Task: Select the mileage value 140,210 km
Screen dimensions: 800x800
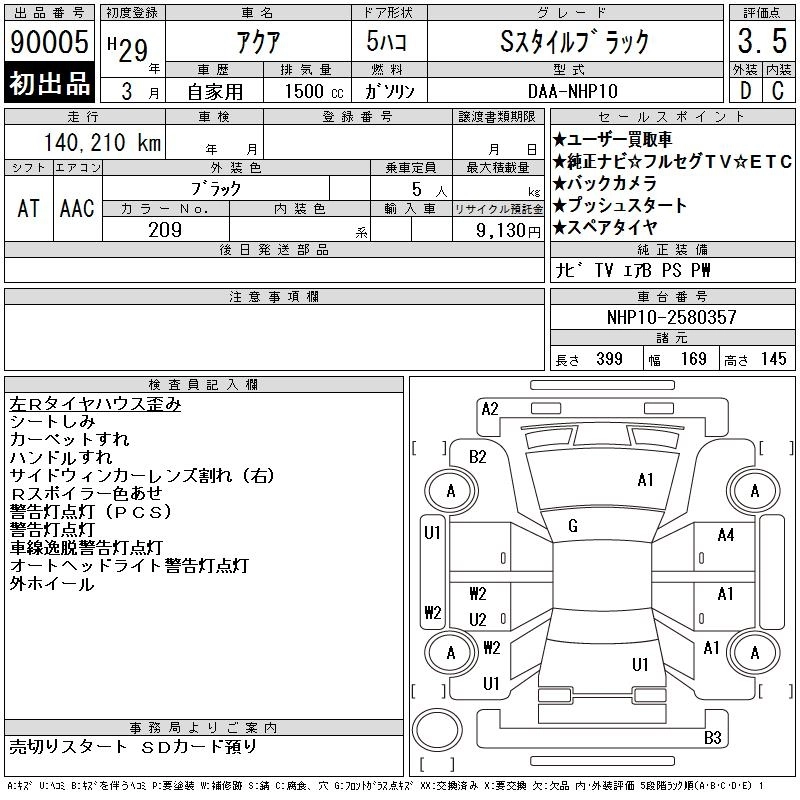Action: click(x=102, y=143)
